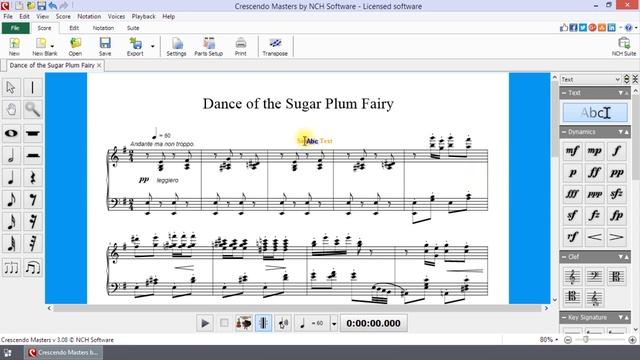
Task: Insert mezzo-forte mf dynamic
Action: tap(572, 151)
